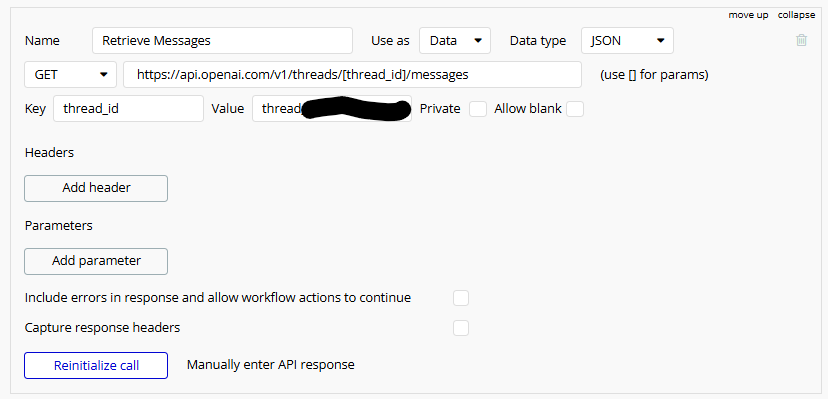Viewport: 828px width, 399px height.
Task: Collapse this API call section
Action: [796, 15]
